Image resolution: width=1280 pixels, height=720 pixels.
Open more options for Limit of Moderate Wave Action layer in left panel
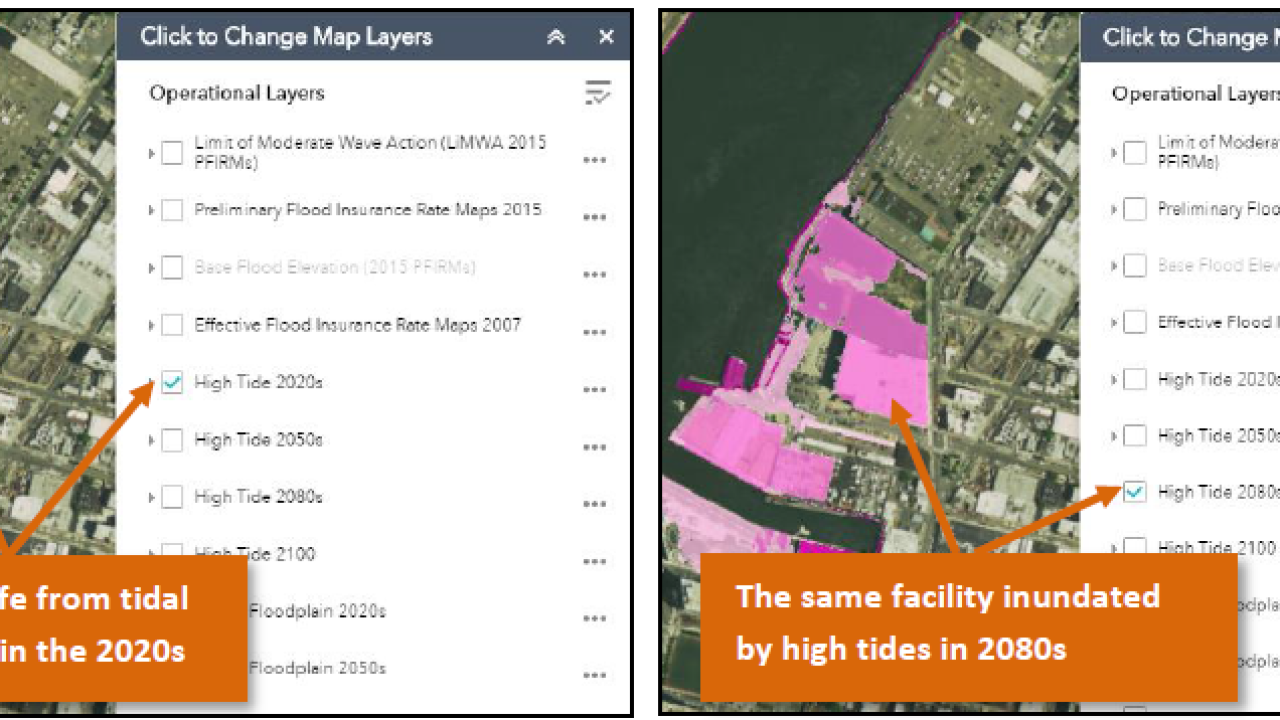pos(595,160)
